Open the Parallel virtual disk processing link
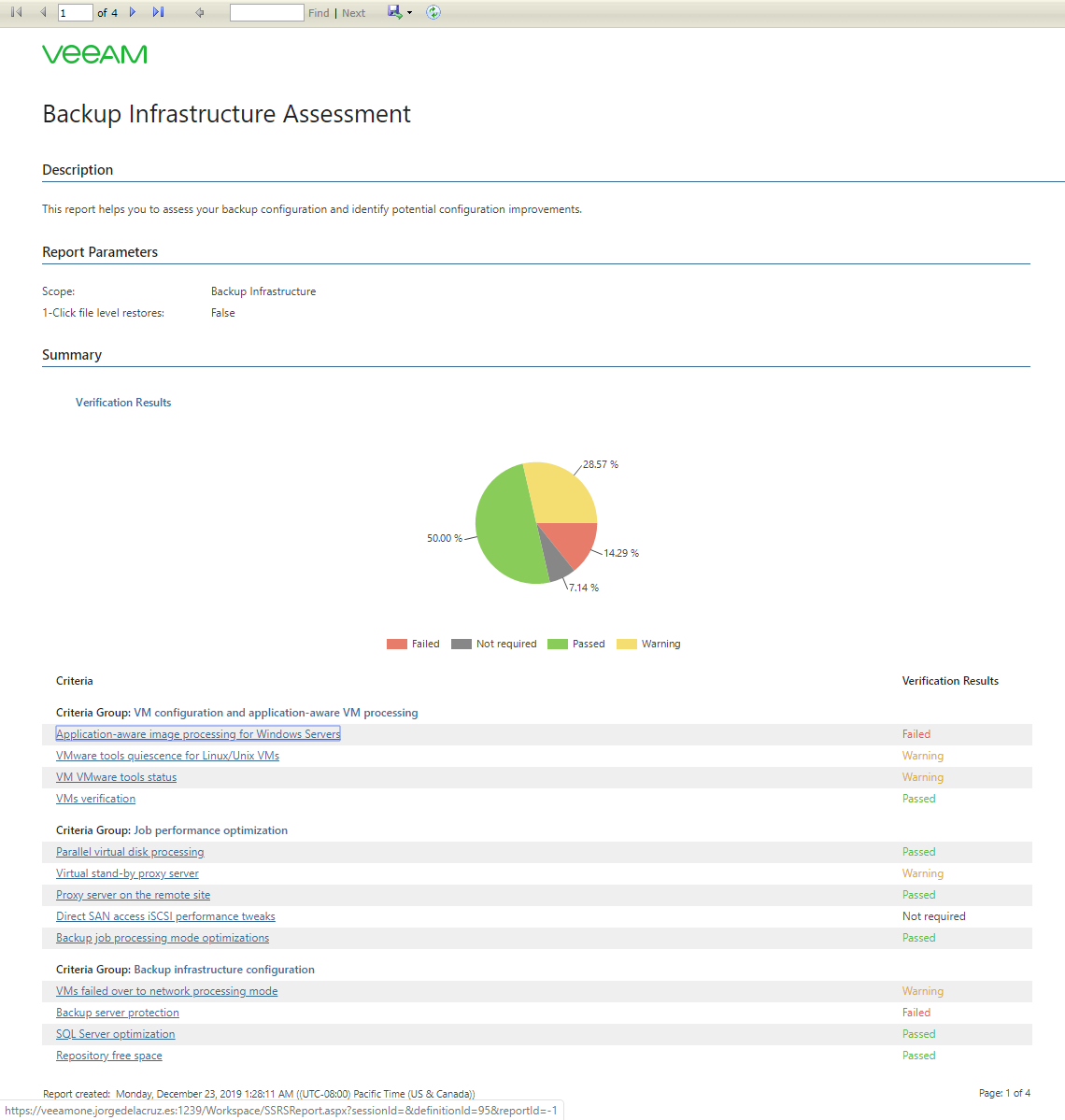The width and height of the screenshot is (1065, 1120). 130,851
